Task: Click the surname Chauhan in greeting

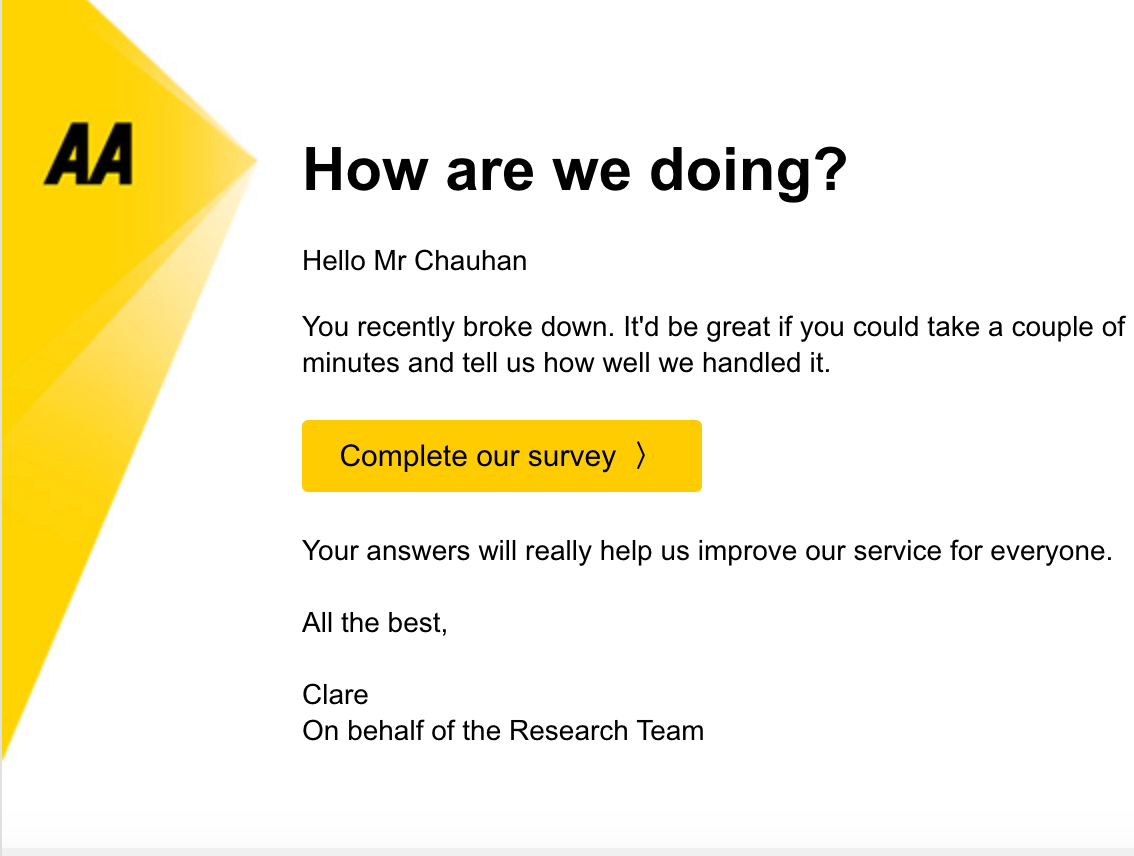Action: (x=471, y=261)
